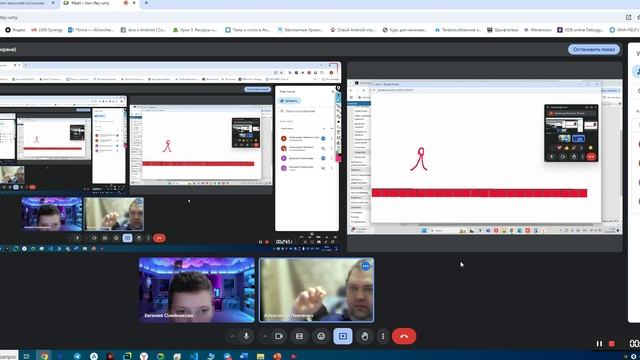Turn on captions in Meet
The width and height of the screenshot is (640, 360).
coord(299,336)
